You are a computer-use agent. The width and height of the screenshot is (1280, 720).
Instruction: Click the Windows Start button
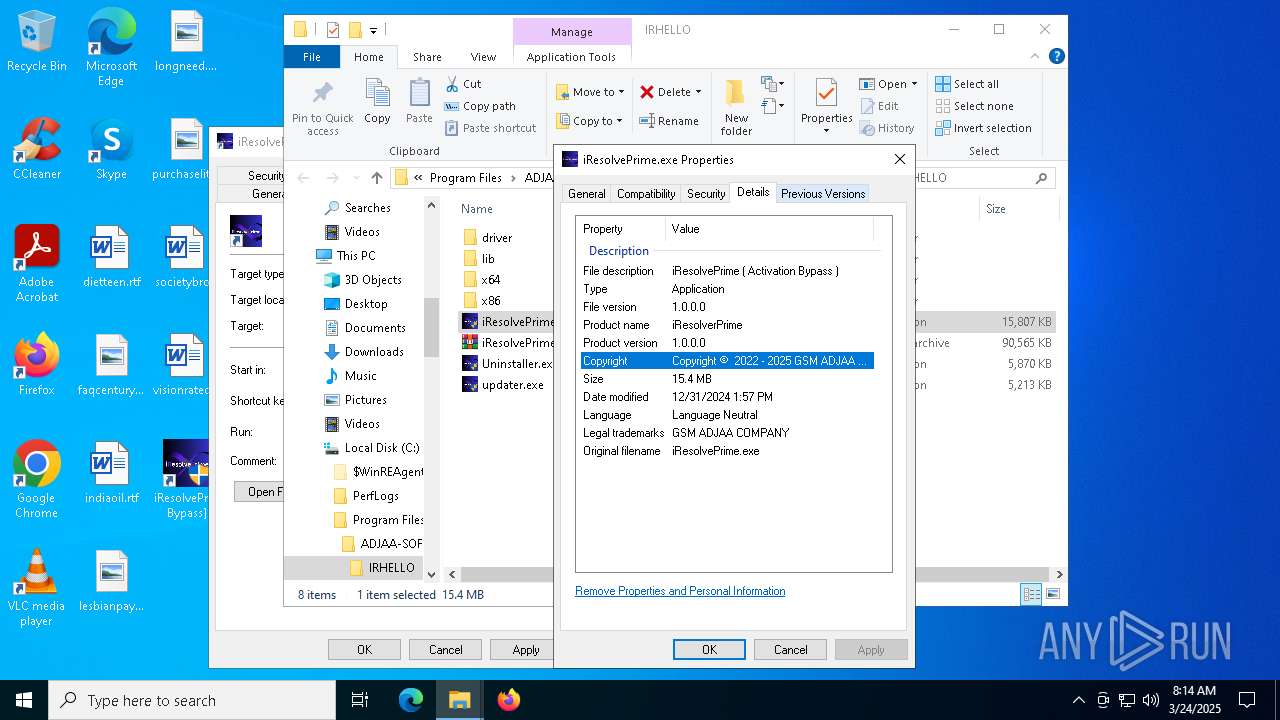[24, 700]
